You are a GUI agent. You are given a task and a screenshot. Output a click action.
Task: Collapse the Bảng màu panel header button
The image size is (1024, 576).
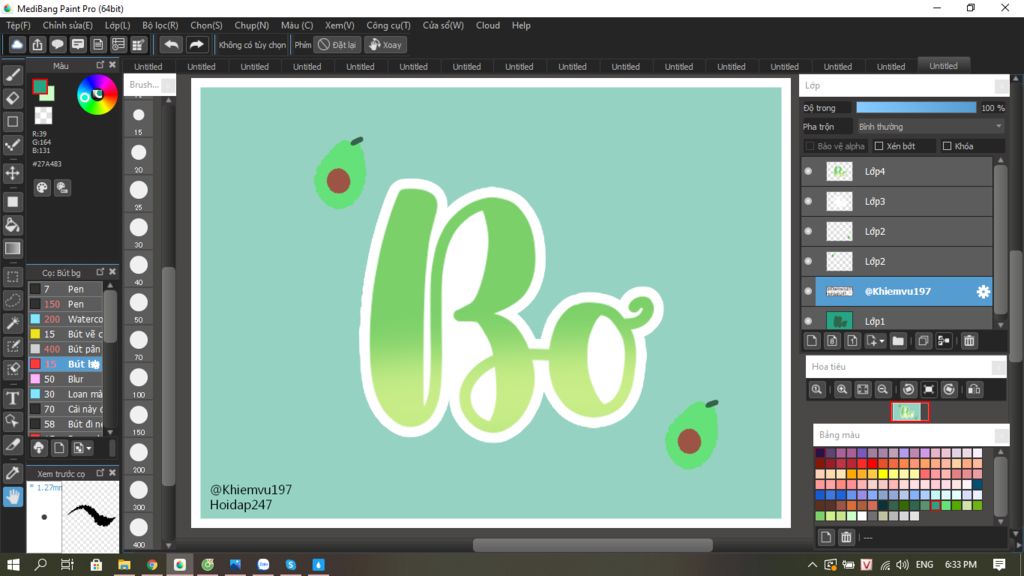pos(1001,436)
